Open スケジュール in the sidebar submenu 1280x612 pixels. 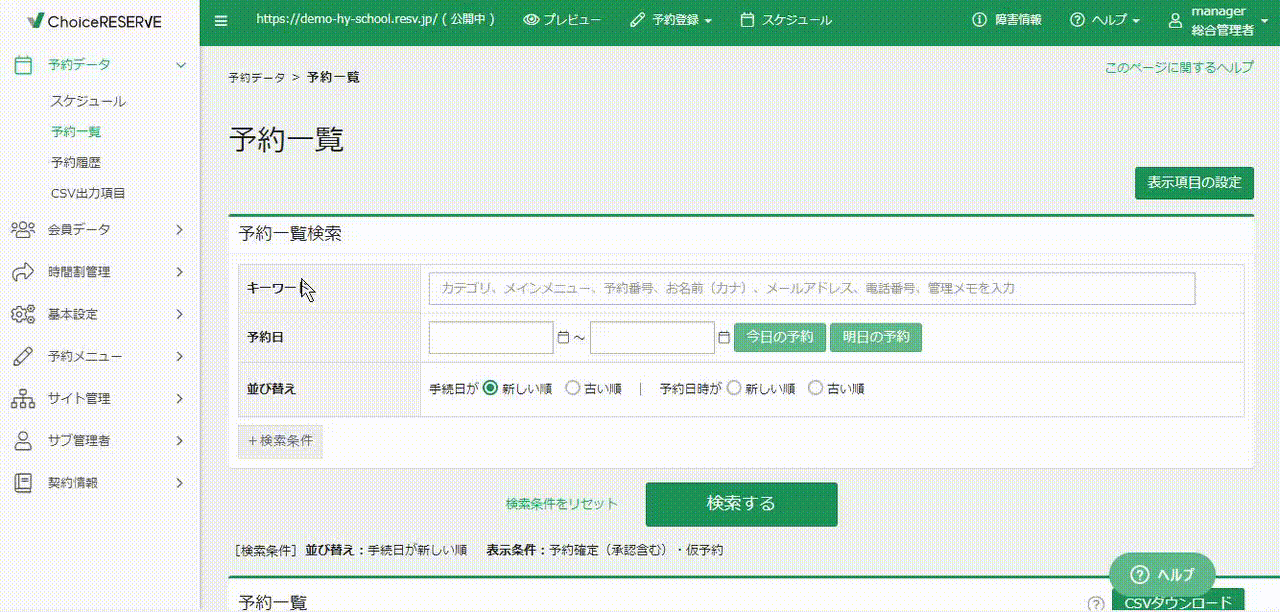(x=88, y=101)
